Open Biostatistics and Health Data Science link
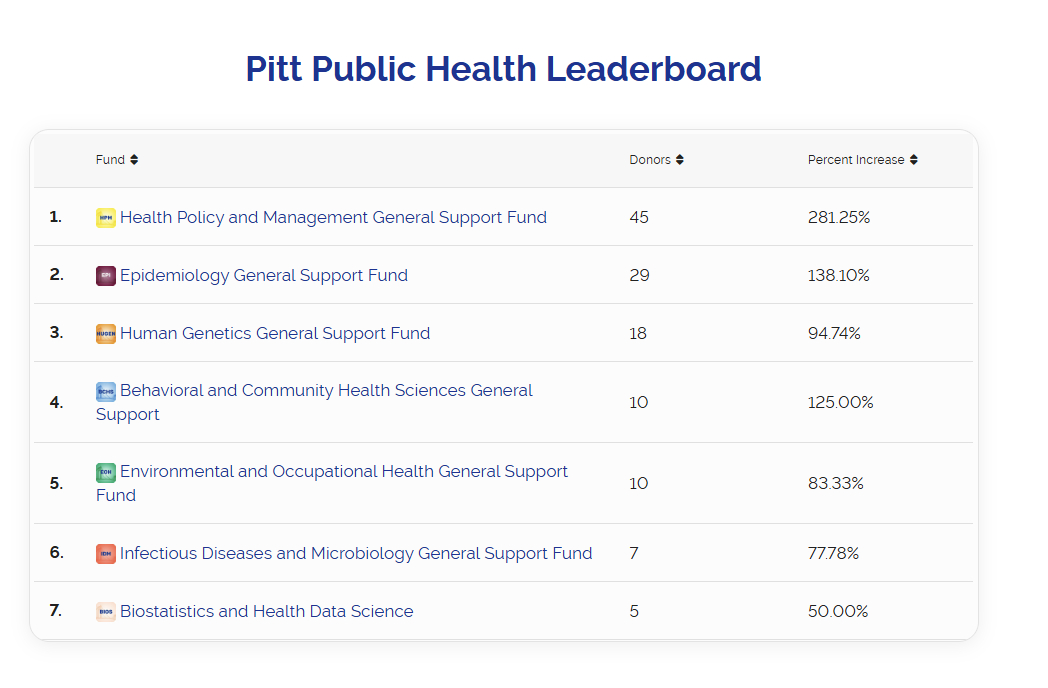 click(267, 612)
